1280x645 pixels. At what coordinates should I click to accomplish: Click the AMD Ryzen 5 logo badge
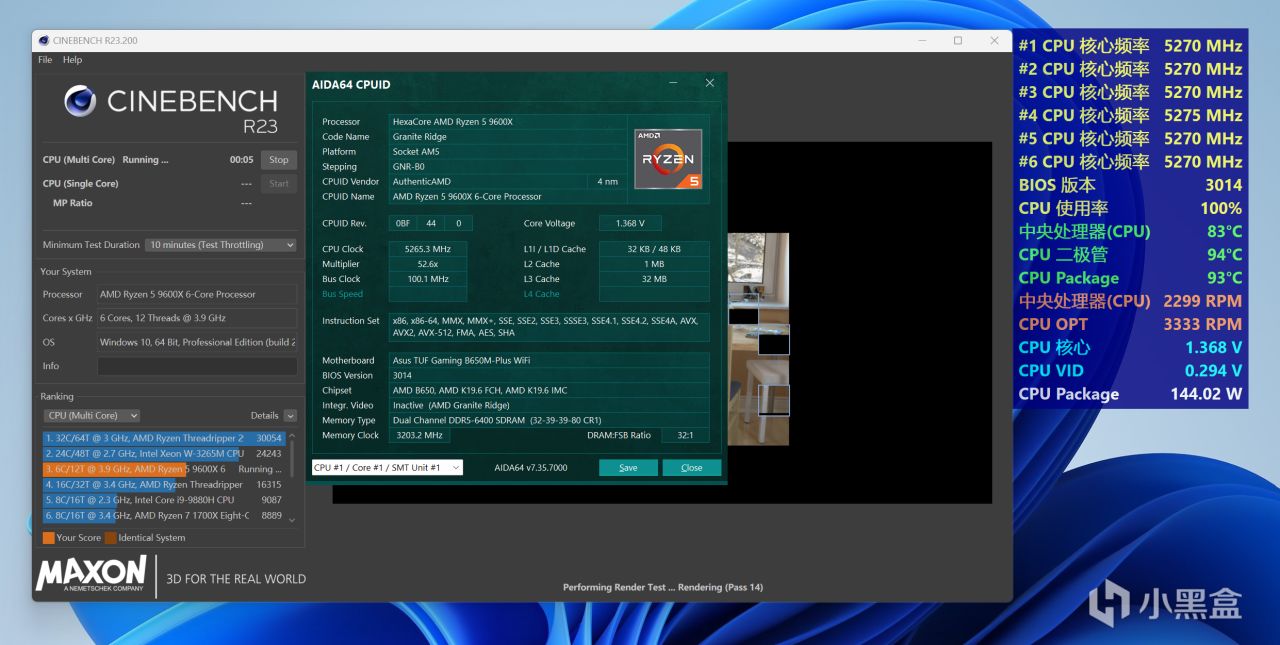coord(668,159)
